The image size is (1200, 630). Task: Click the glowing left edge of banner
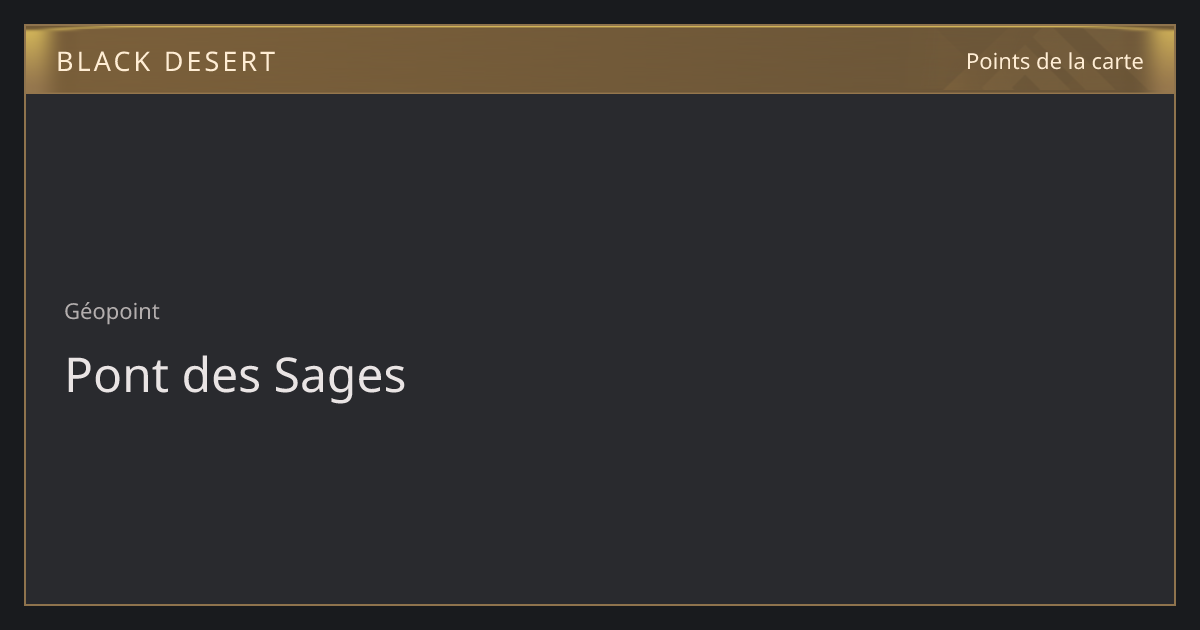[x=36, y=60]
